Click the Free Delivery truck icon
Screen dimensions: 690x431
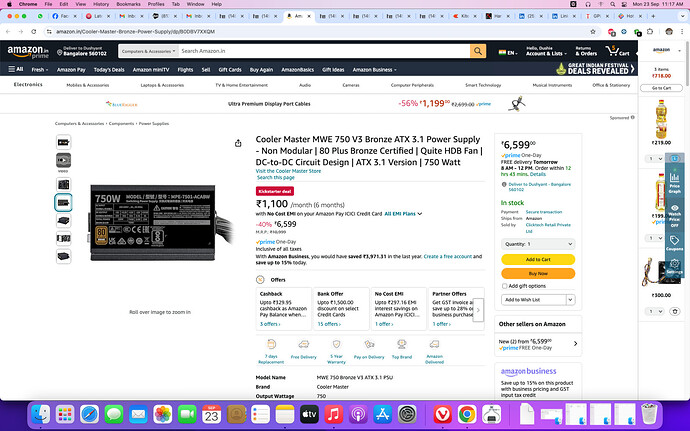(304, 344)
